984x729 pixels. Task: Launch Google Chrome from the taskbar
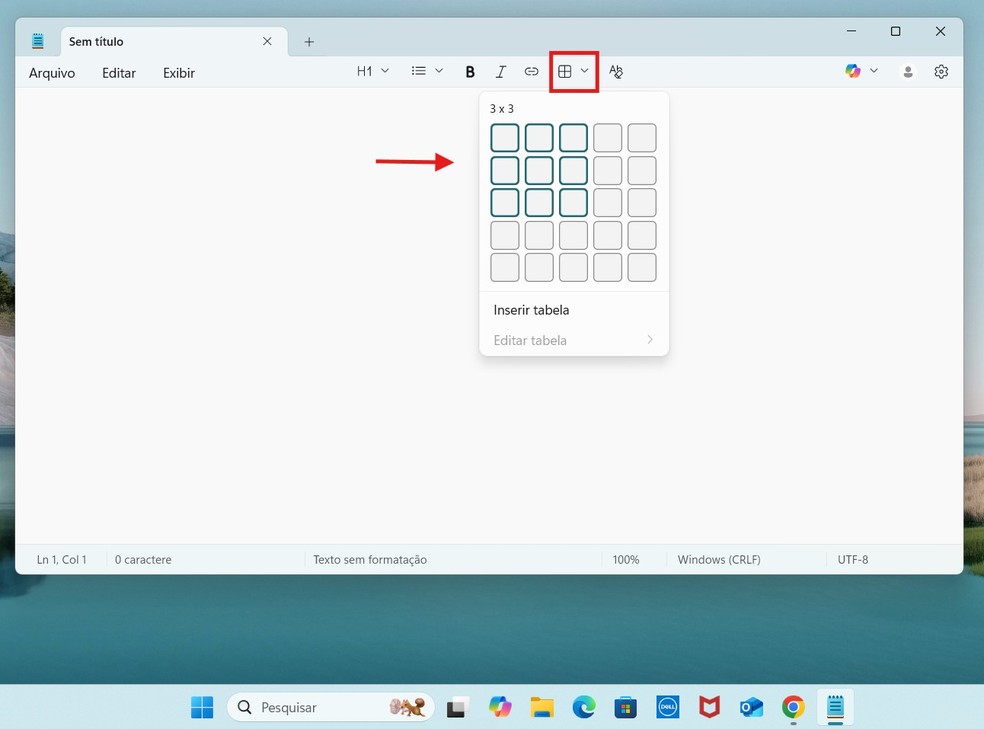793,707
